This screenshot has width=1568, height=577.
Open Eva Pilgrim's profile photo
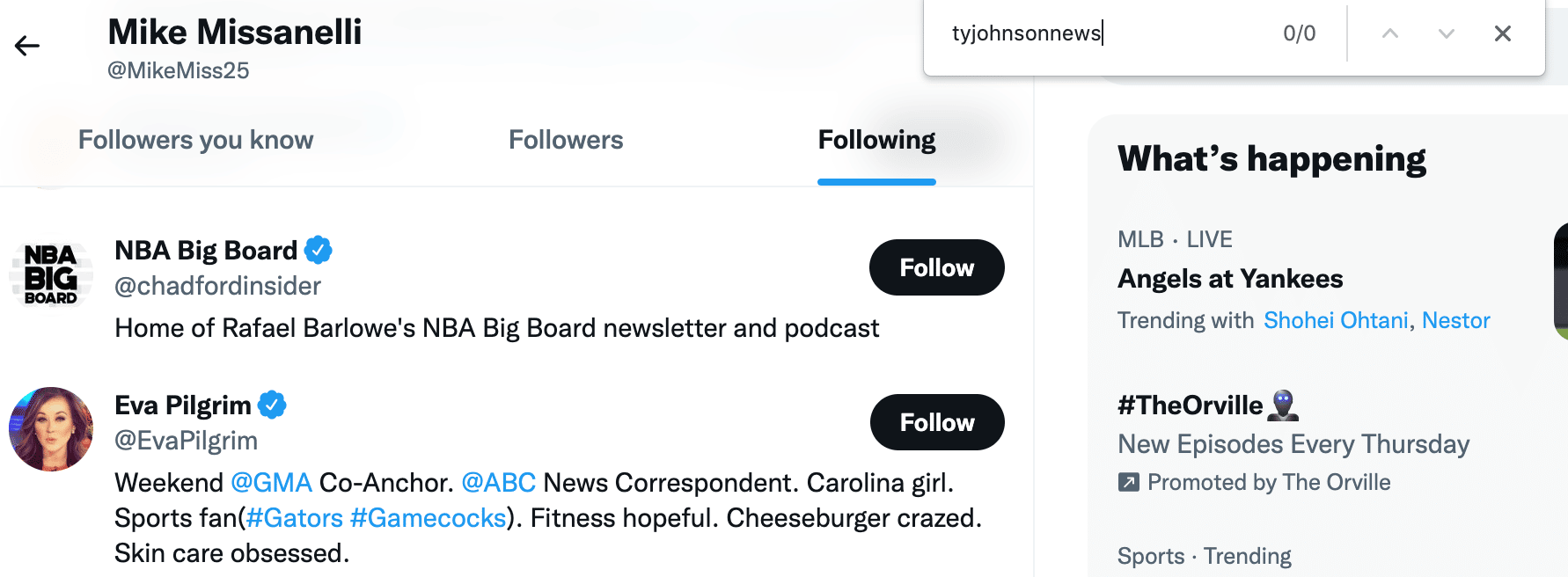click(x=51, y=429)
